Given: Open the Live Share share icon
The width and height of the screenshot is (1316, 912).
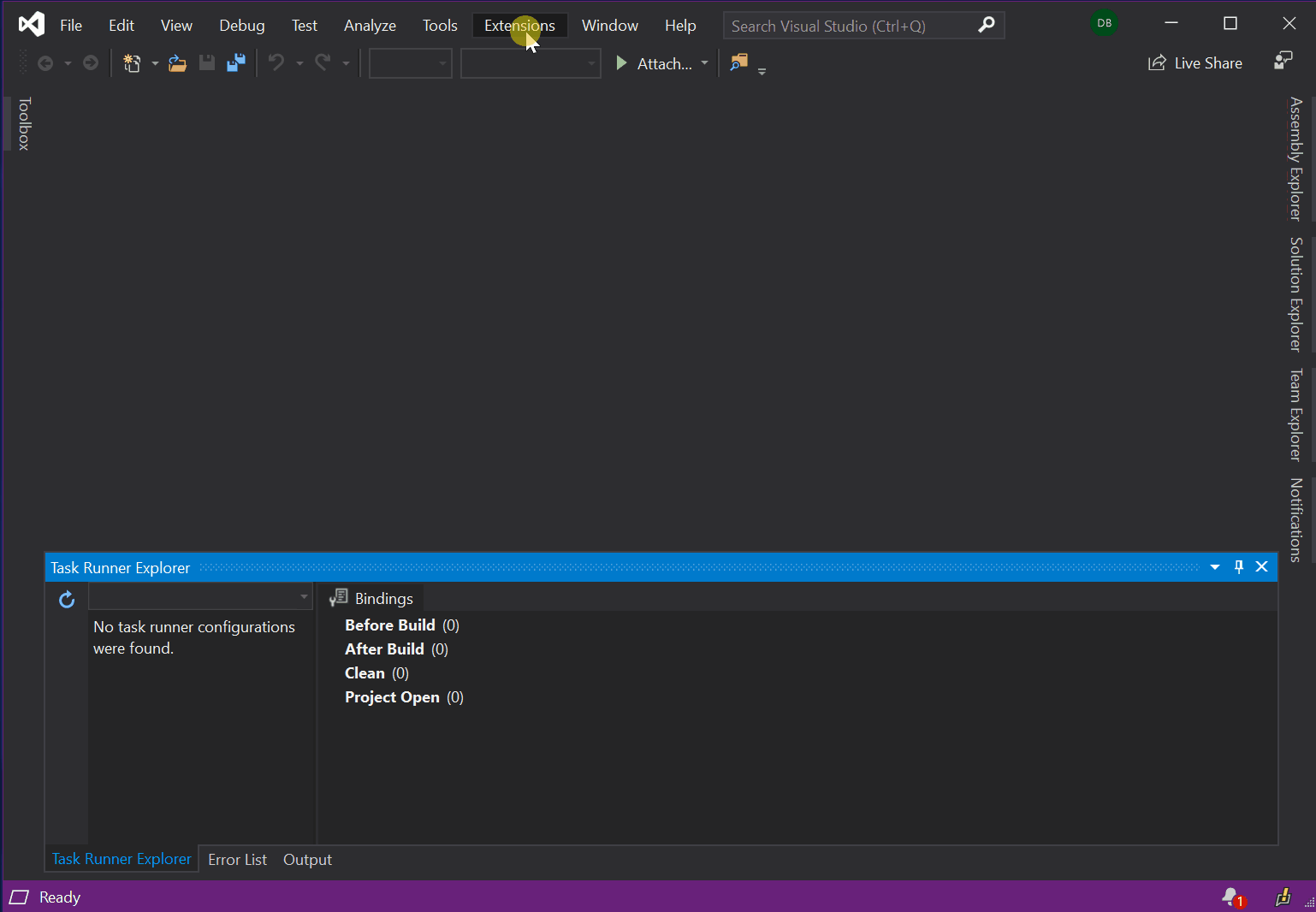Looking at the screenshot, I should point(1157,62).
